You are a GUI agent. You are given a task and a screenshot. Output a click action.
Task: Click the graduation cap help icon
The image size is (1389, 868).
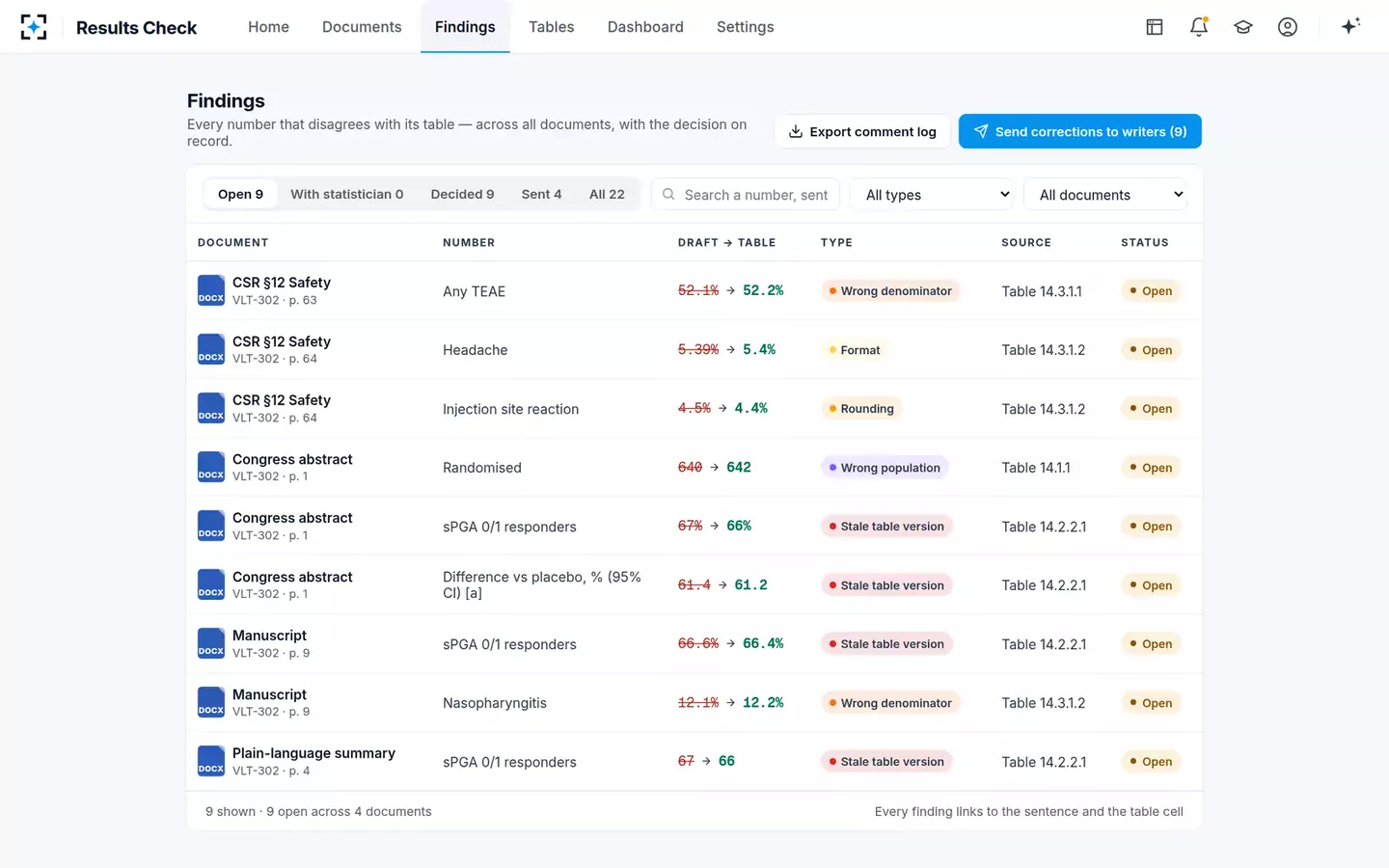click(1243, 27)
